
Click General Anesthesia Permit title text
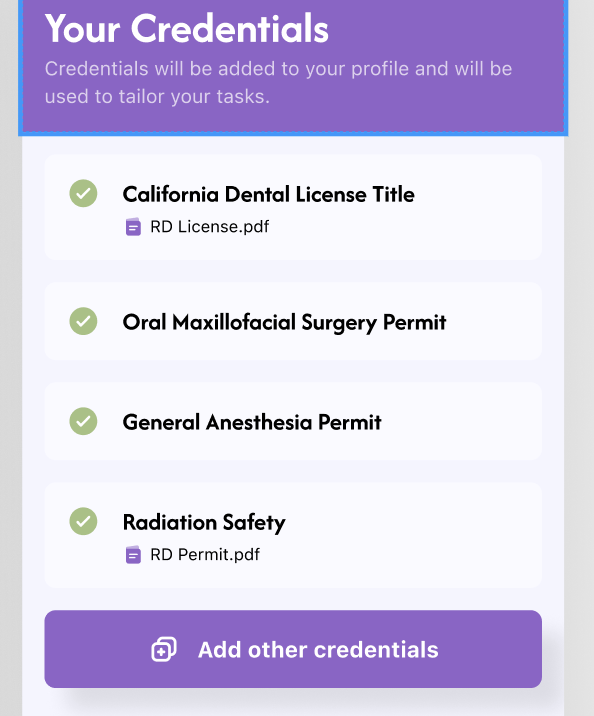(x=252, y=422)
